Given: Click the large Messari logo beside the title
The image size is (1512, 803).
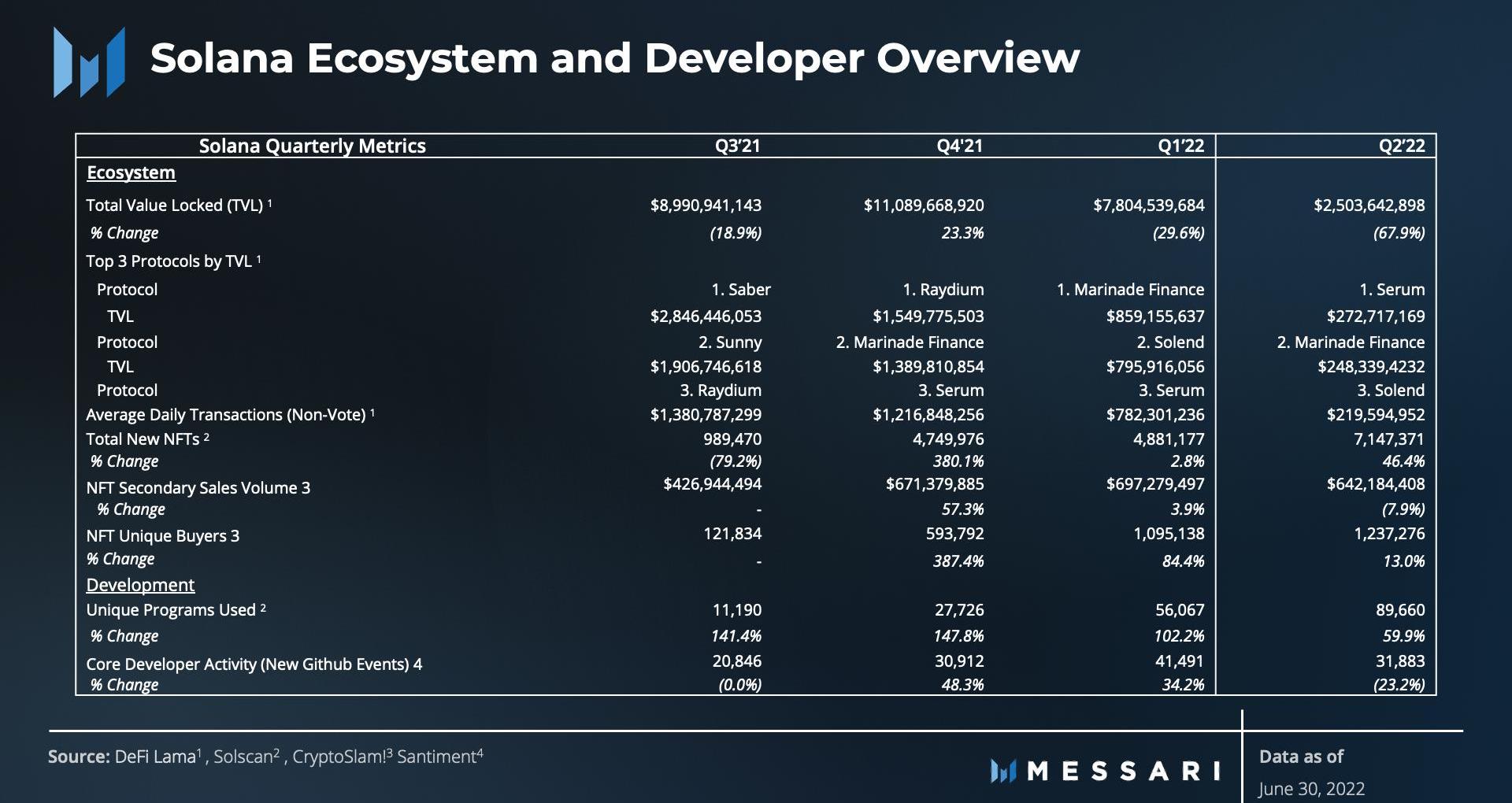Looking at the screenshot, I should 89,61.
